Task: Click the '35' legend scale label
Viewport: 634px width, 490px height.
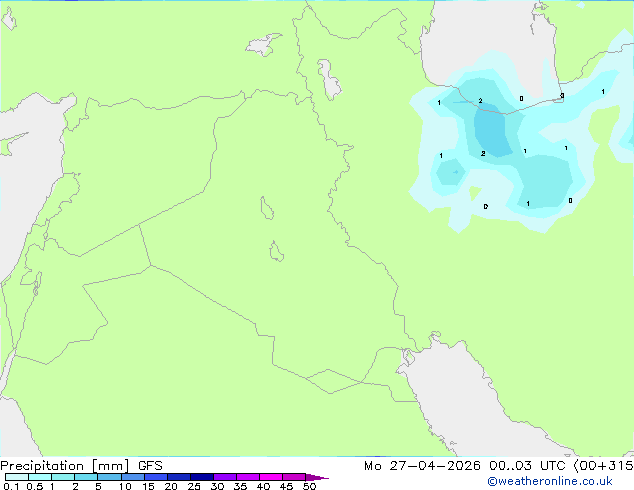Action: coord(240,486)
